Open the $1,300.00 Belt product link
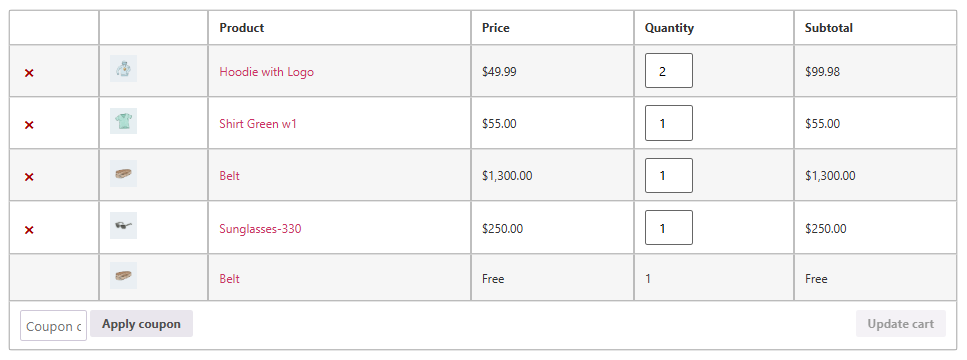Viewport: 967px width, 360px height. pyautogui.click(x=229, y=176)
